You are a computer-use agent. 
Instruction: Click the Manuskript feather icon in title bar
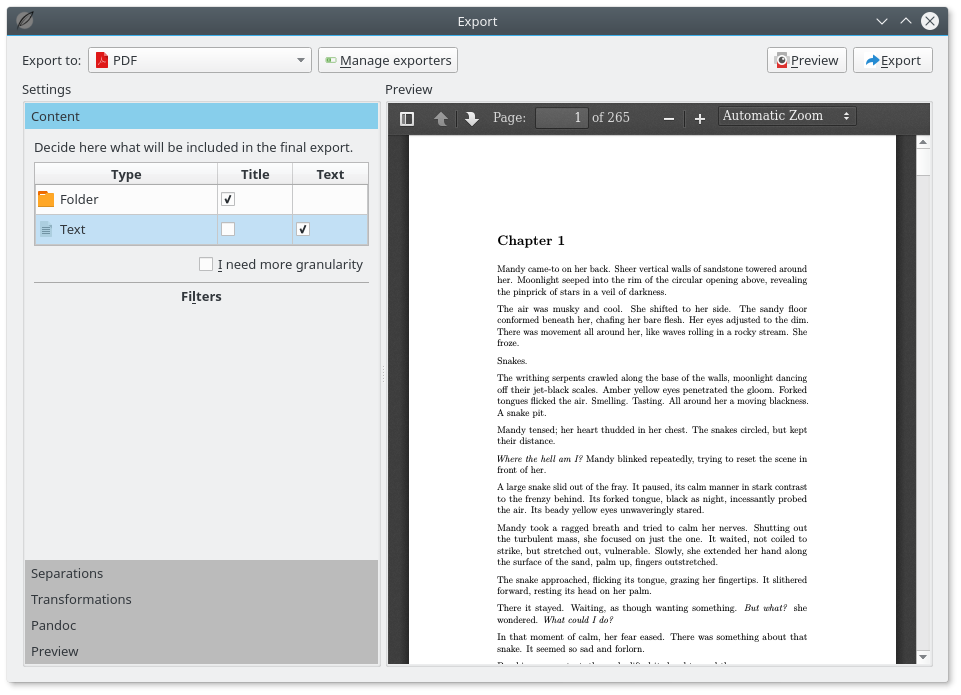(25, 20)
